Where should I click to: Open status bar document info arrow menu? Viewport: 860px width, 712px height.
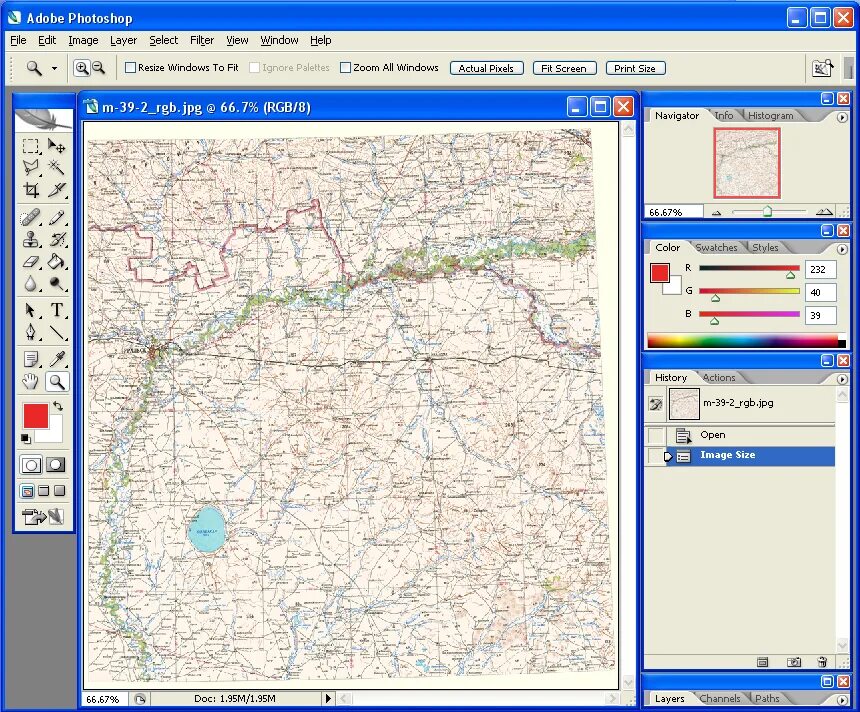point(328,698)
